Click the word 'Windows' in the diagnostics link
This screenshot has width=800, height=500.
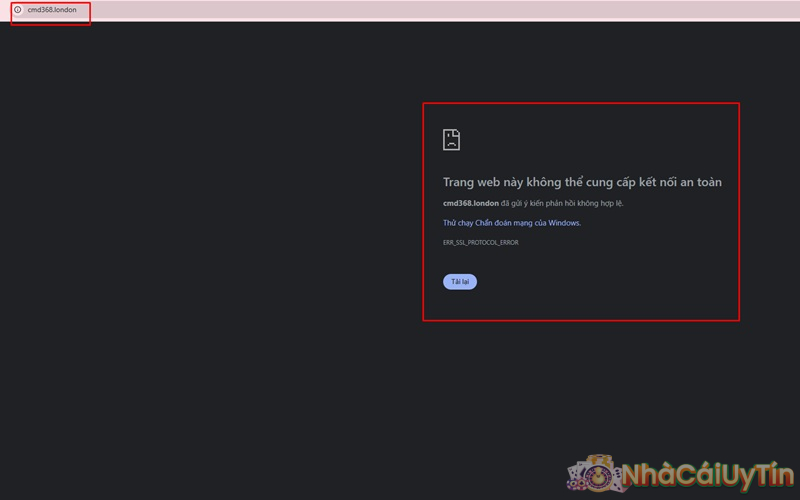(564, 223)
